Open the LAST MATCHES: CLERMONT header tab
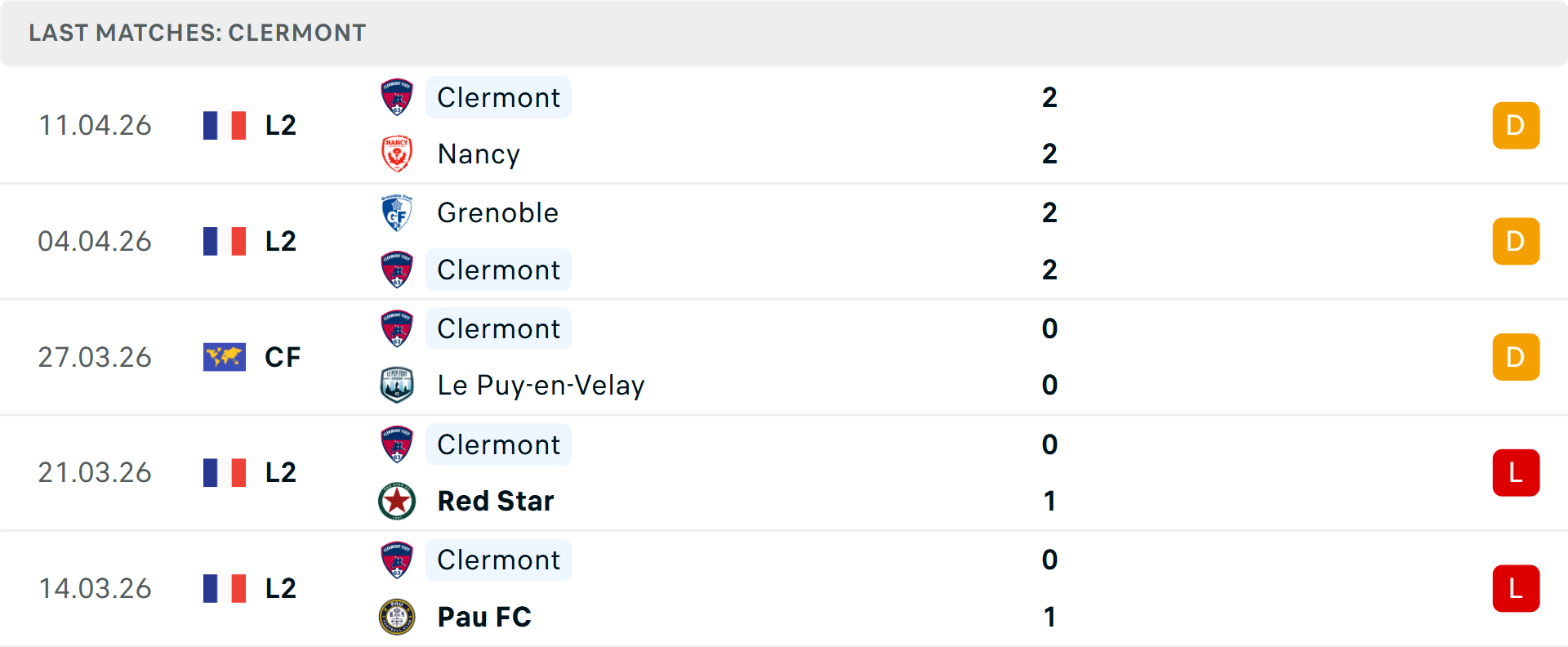The width and height of the screenshot is (1568, 647). pos(196,33)
